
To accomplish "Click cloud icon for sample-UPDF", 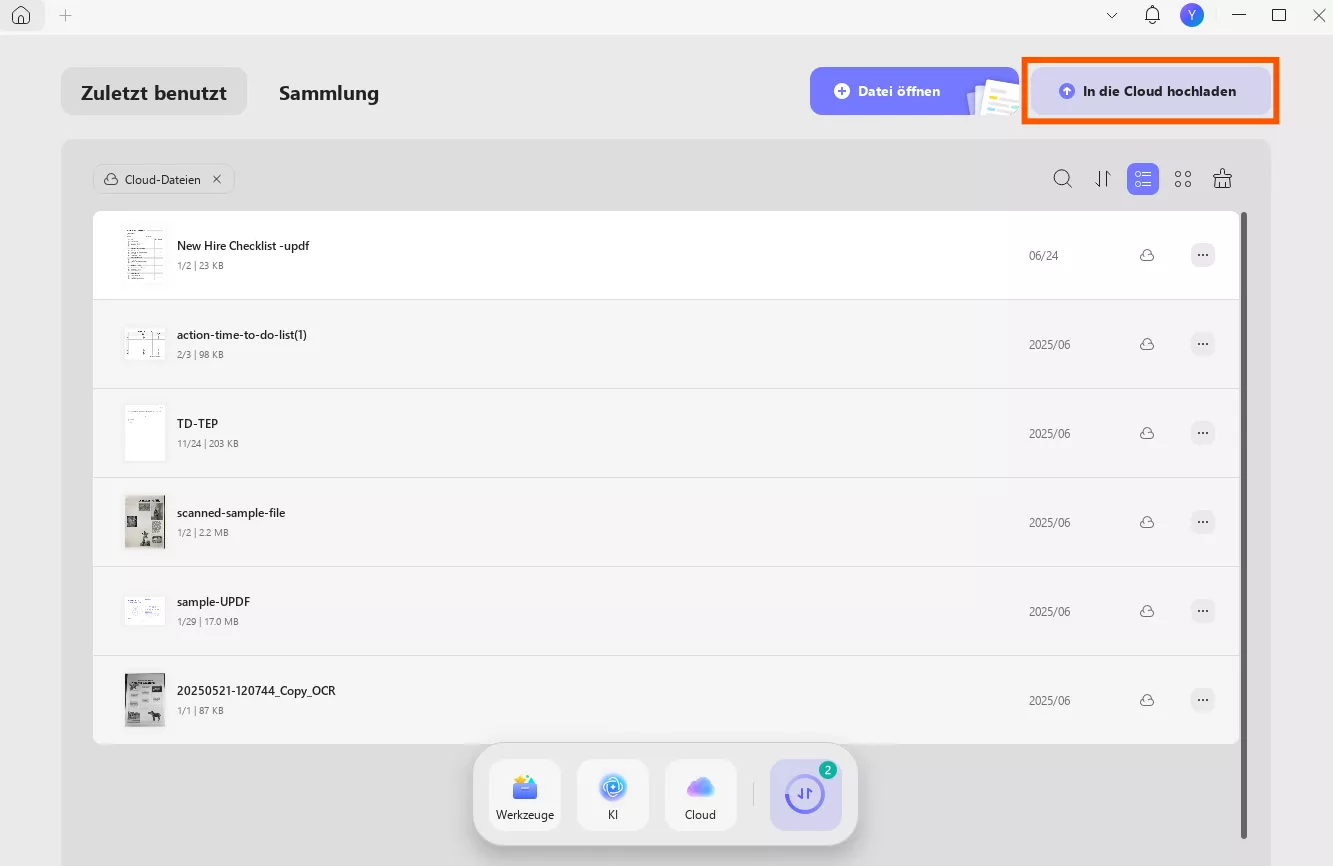I will [1147, 611].
